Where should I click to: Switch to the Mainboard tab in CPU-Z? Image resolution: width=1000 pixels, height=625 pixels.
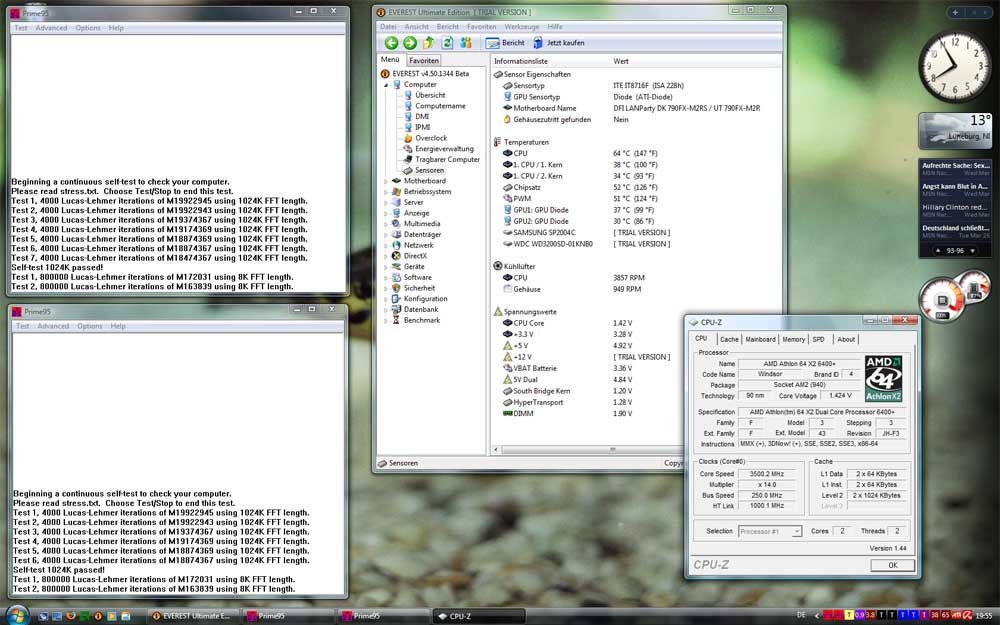[760, 340]
